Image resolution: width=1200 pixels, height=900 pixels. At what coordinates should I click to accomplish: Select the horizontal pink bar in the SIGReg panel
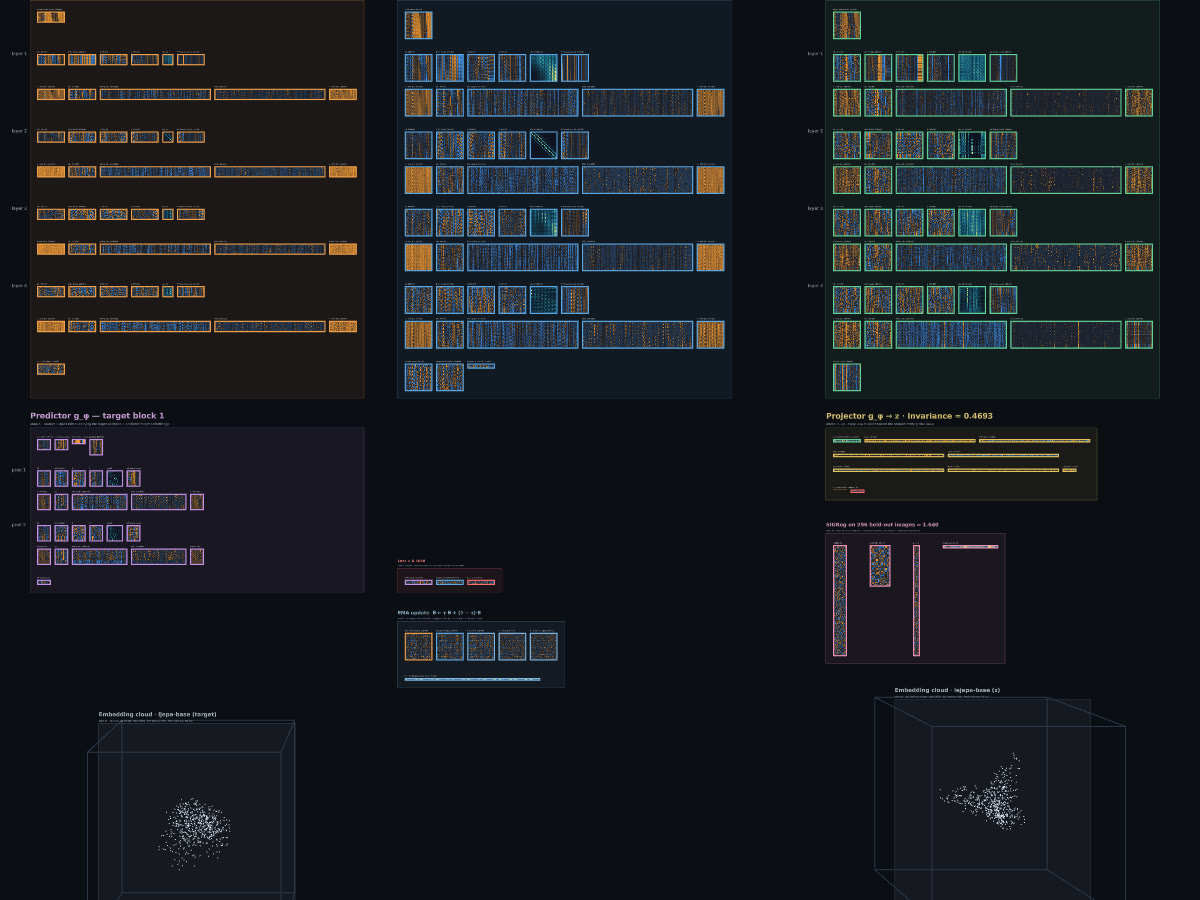pos(970,547)
